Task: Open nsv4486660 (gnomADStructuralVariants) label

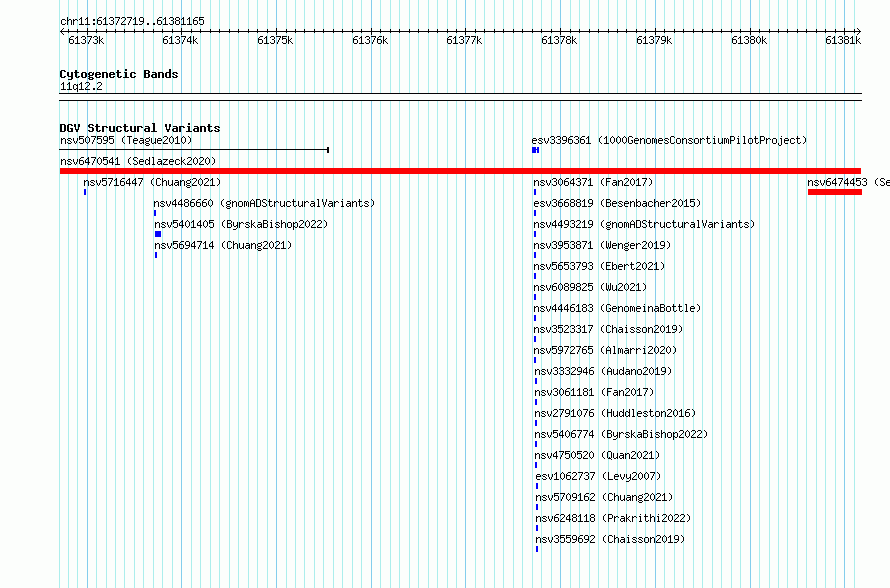Action: coord(265,203)
